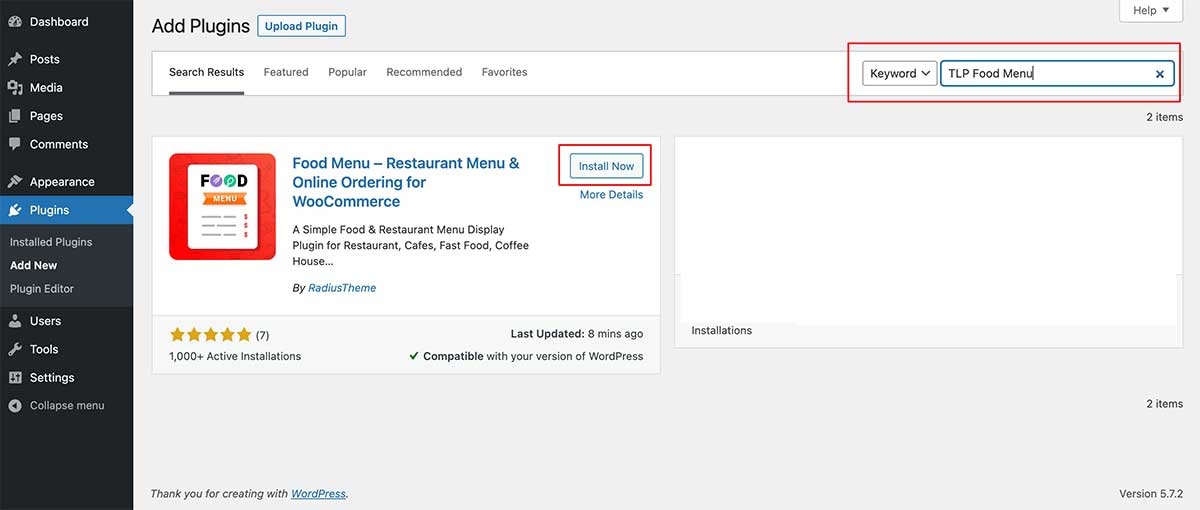Click the five-star rating stars

point(211,334)
